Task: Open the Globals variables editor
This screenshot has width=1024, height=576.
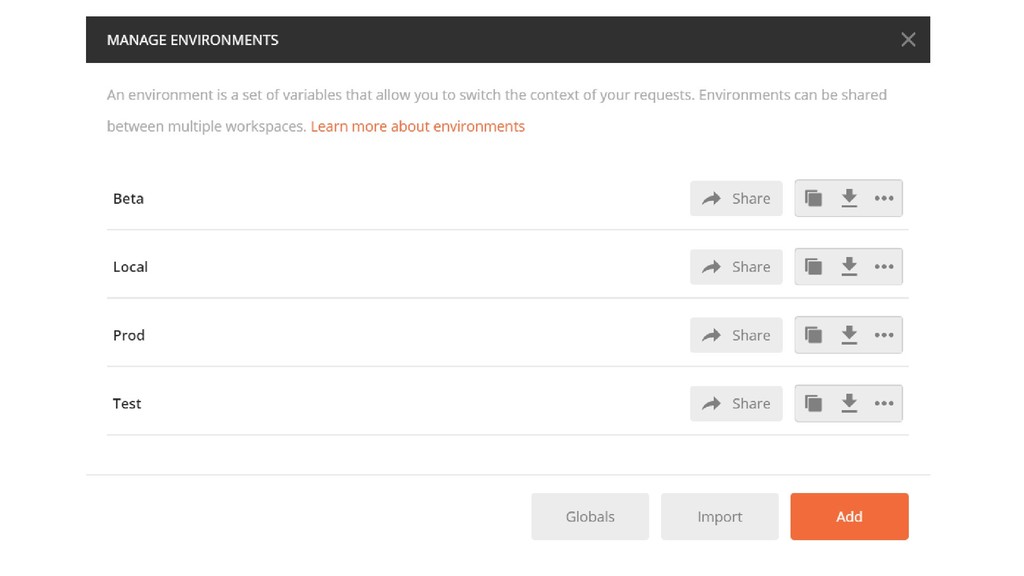Action: [590, 517]
